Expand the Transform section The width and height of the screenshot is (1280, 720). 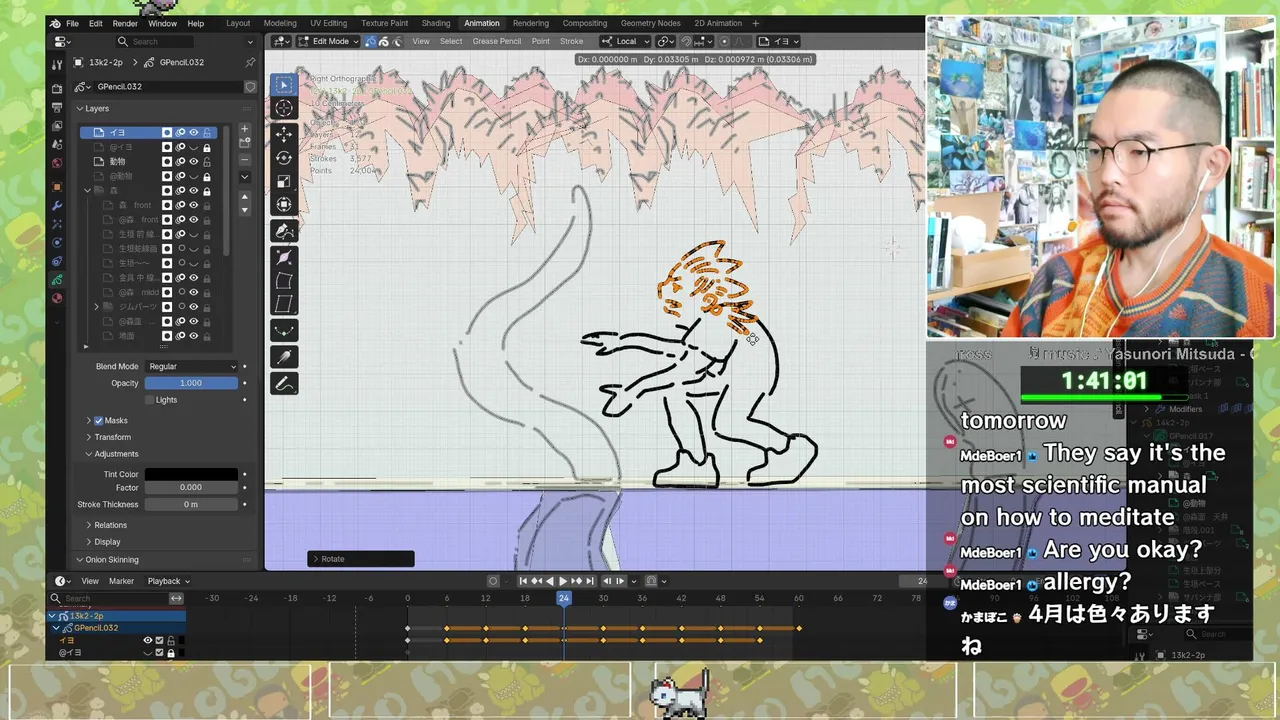pyautogui.click(x=112, y=437)
